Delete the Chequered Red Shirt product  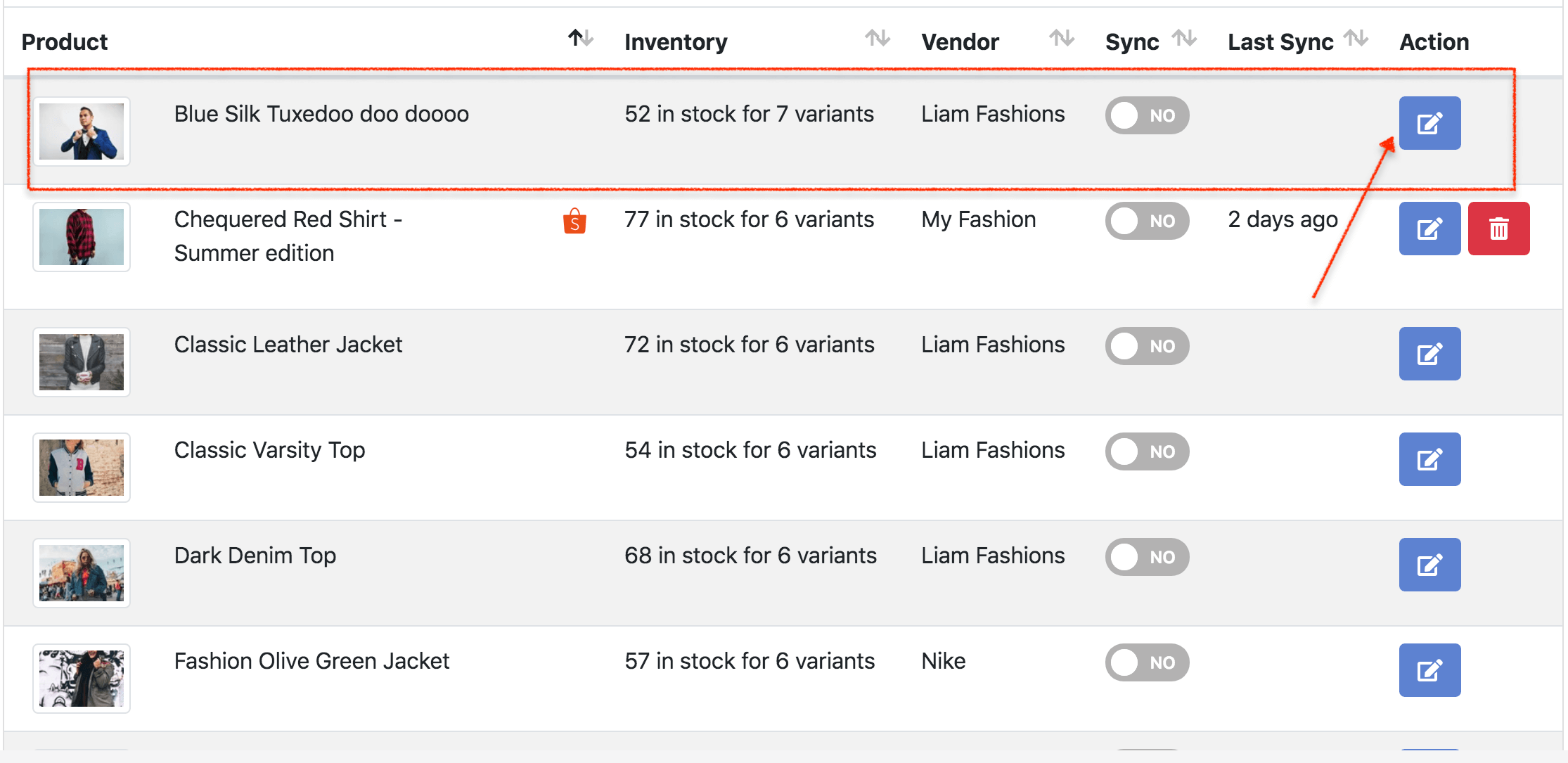click(1498, 229)
